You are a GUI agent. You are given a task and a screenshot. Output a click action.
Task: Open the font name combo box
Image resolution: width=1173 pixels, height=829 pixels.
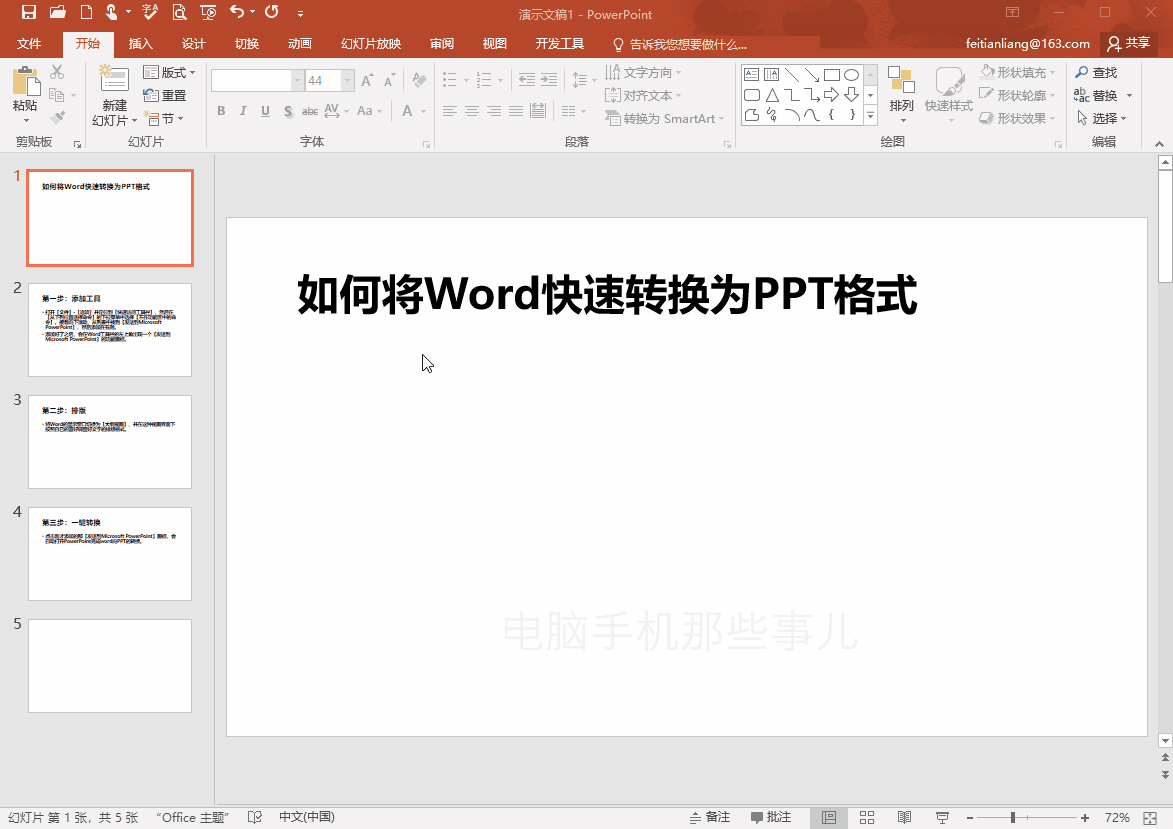(257, 80)
